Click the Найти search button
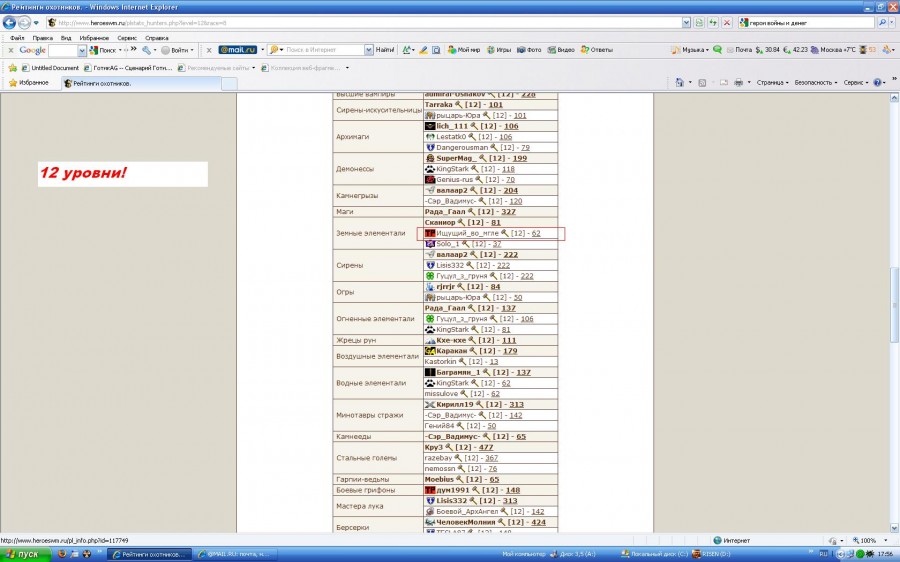The height and width of the screenshot is (562, 900). 385,50
